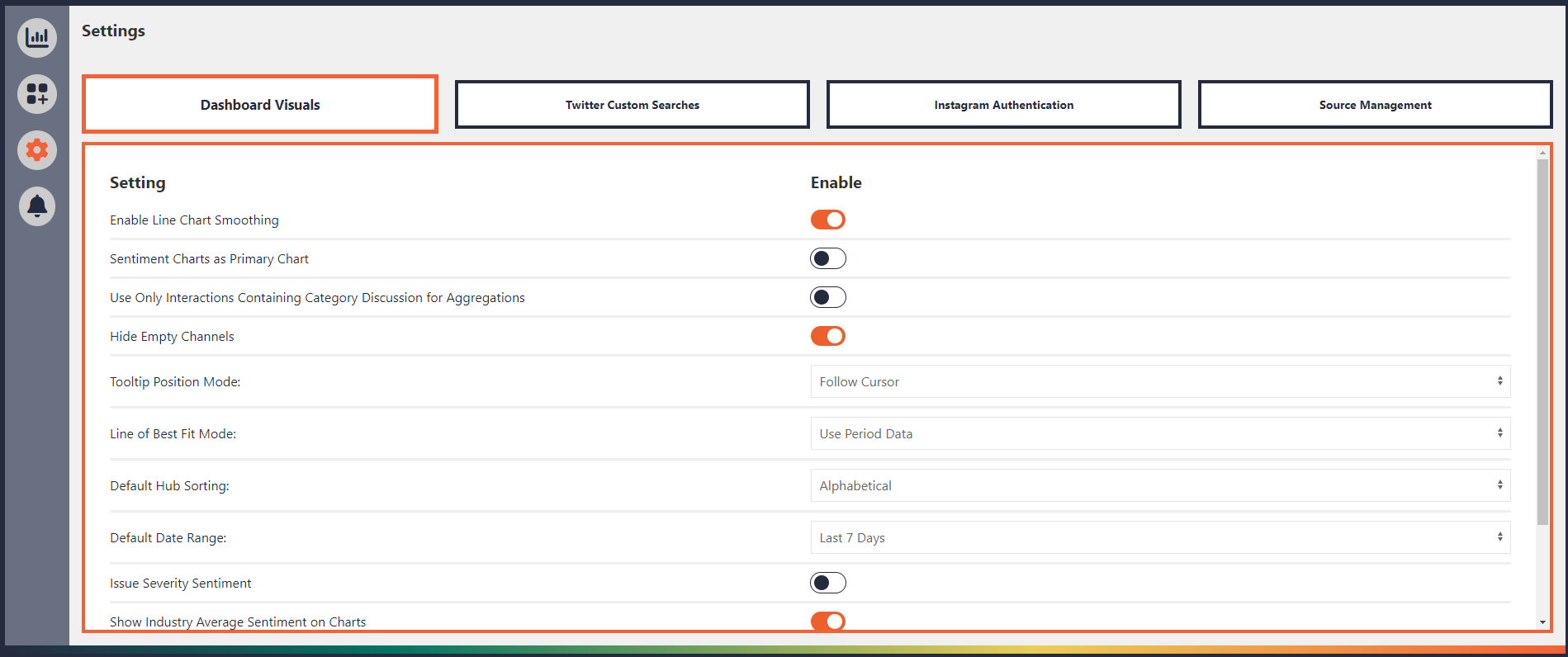Enable Issue Severity Sentiment switch
The height and width of the screenshot is (657, 1568).
tap(827, 583)
